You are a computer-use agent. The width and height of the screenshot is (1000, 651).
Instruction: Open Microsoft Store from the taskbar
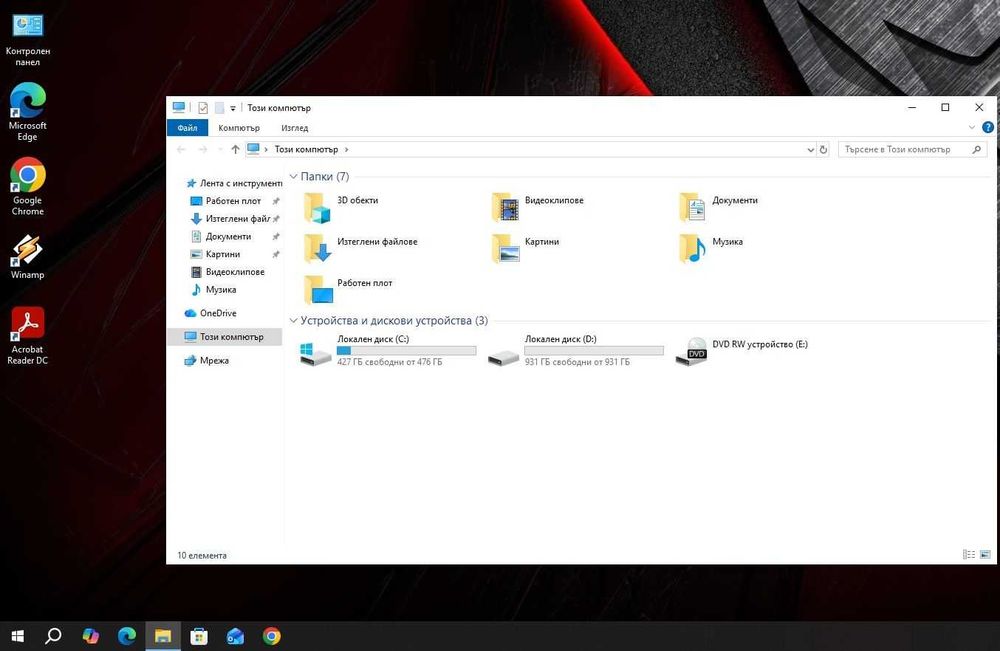(x=199, y=636)
